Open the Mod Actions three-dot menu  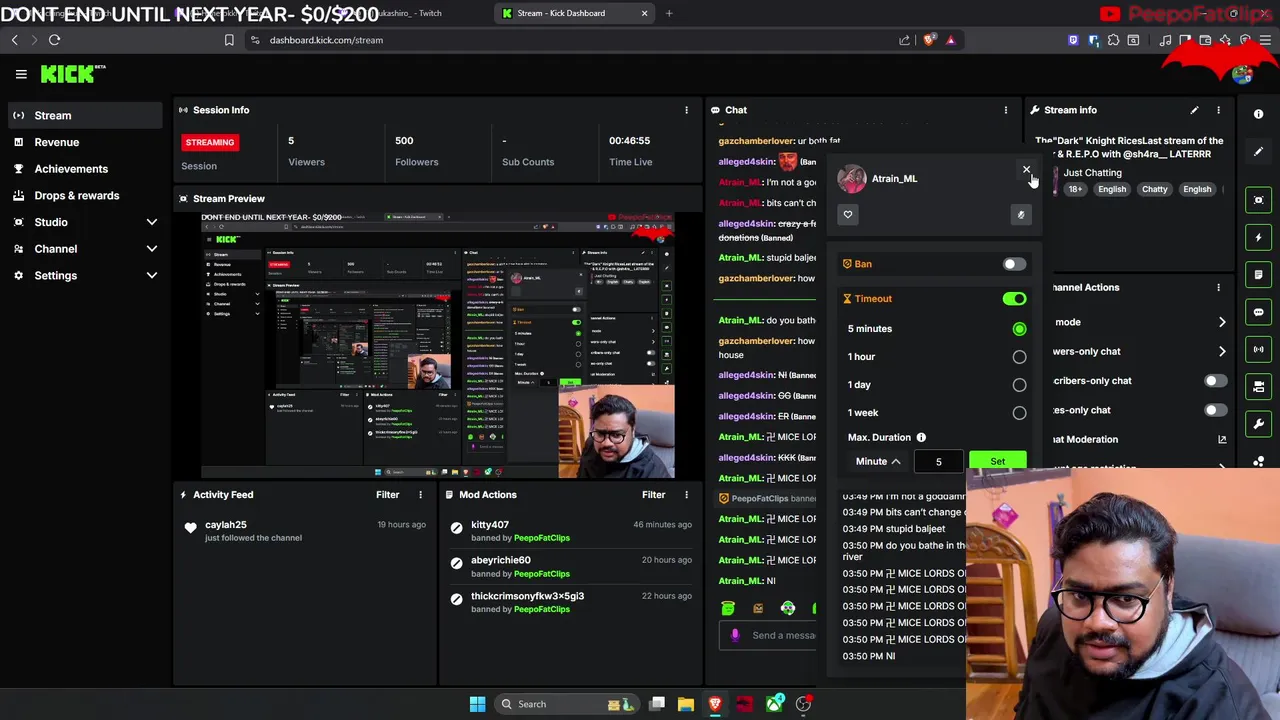pyautogui.click(x=686, y=494)
